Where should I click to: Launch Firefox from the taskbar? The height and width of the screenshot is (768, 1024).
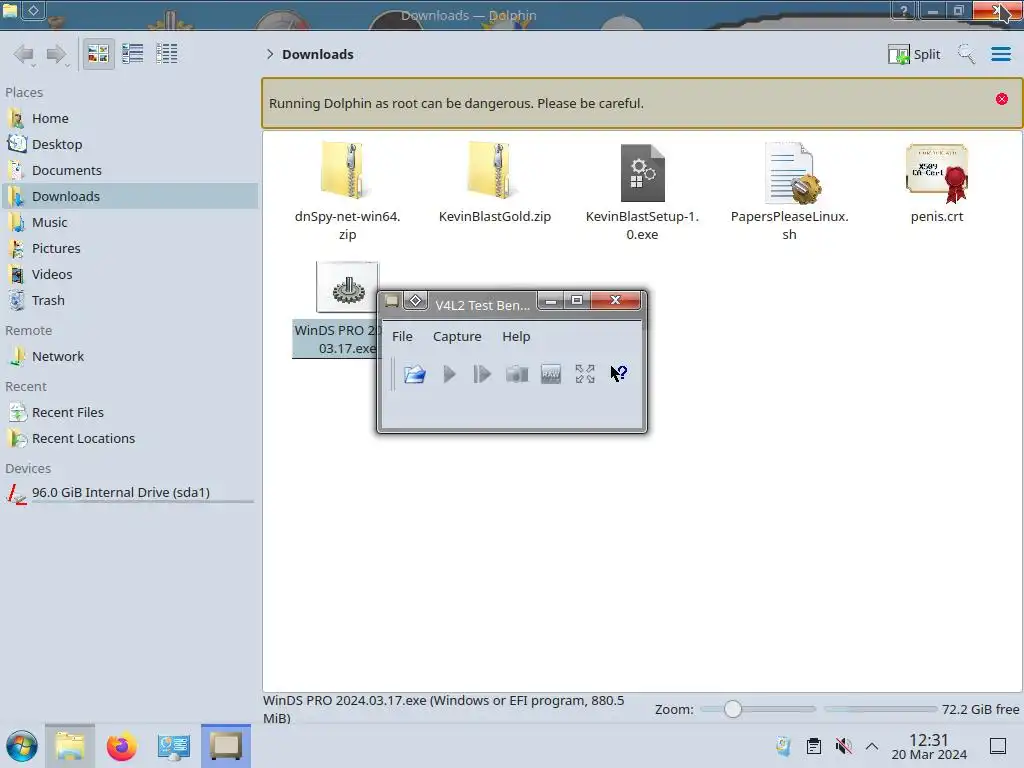(x=121, y=746)
